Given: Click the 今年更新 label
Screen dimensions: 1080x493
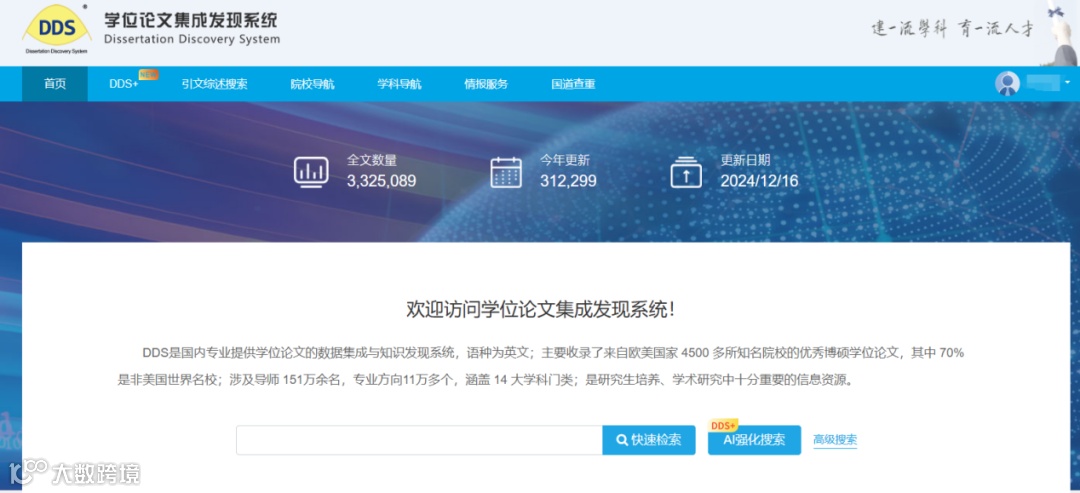Looking at the screenshot, I should [565, 160].
